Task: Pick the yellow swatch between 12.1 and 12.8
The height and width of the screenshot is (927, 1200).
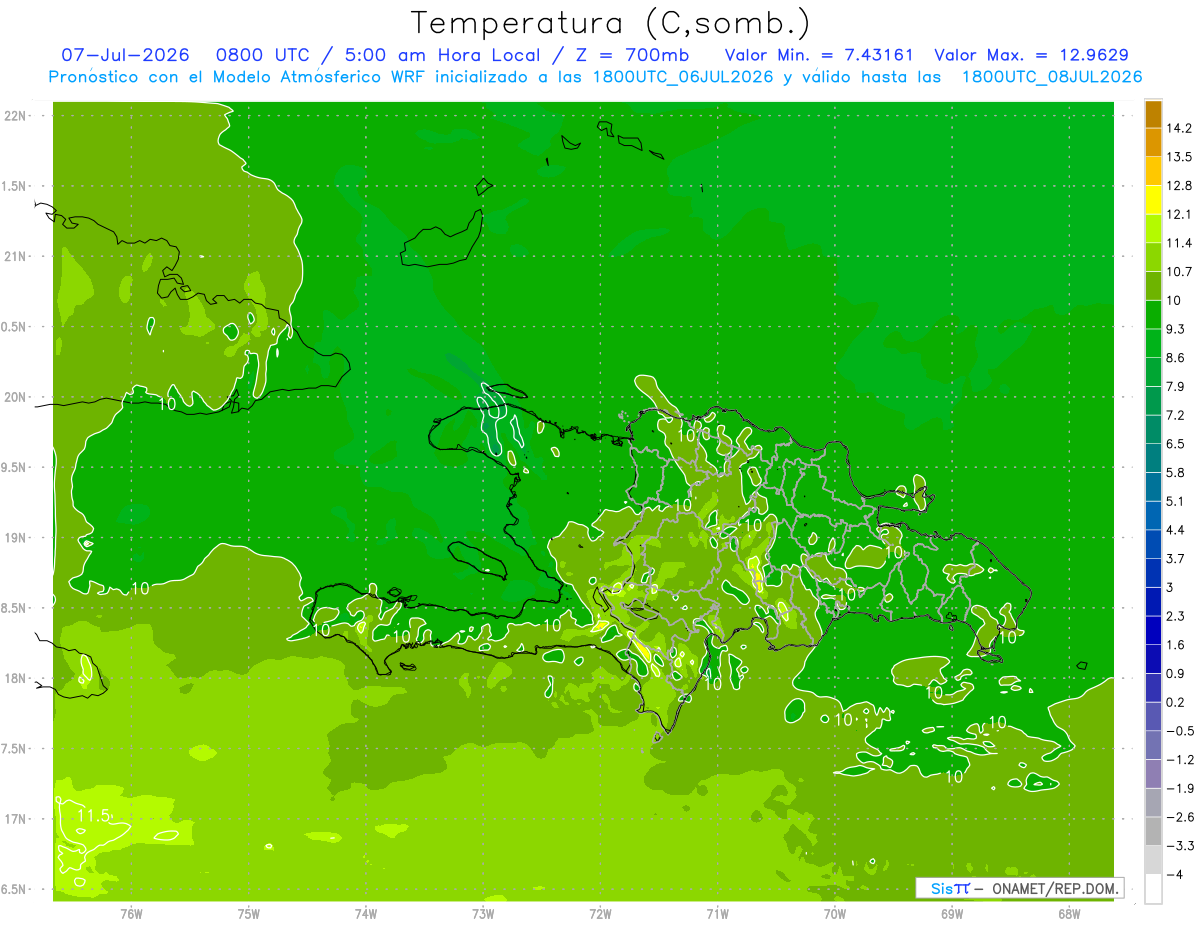Action: click(x=1153, y=200)
